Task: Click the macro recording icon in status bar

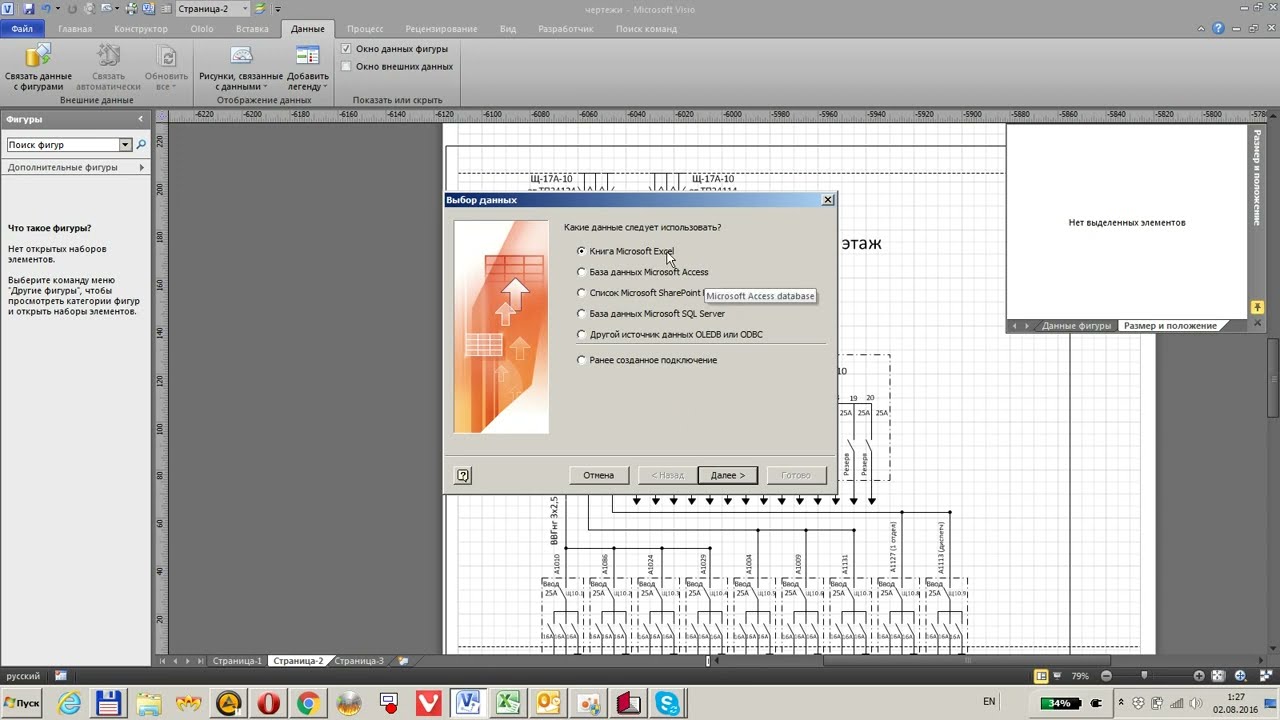Action: [61, 676]
